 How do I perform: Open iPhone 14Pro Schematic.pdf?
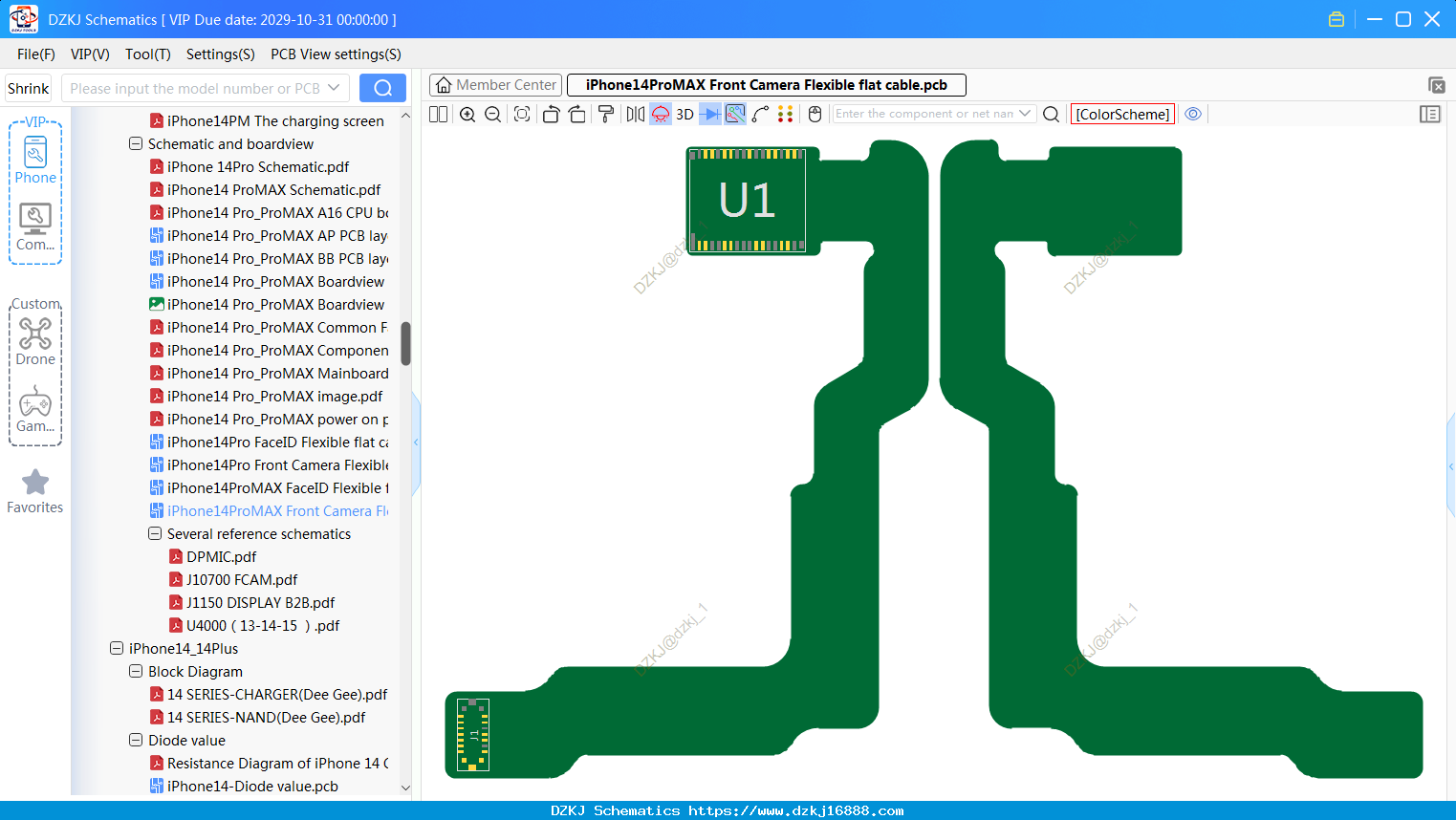tap(258, 167)
